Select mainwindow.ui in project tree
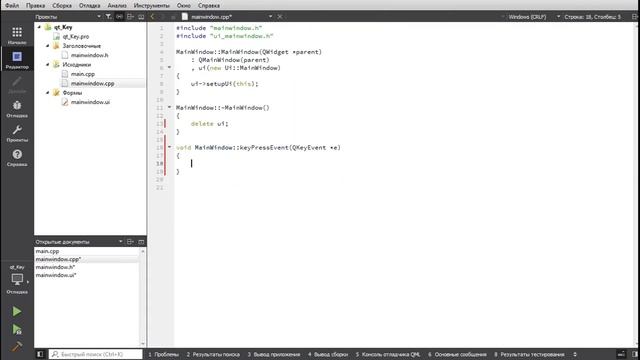 (90, 102)
